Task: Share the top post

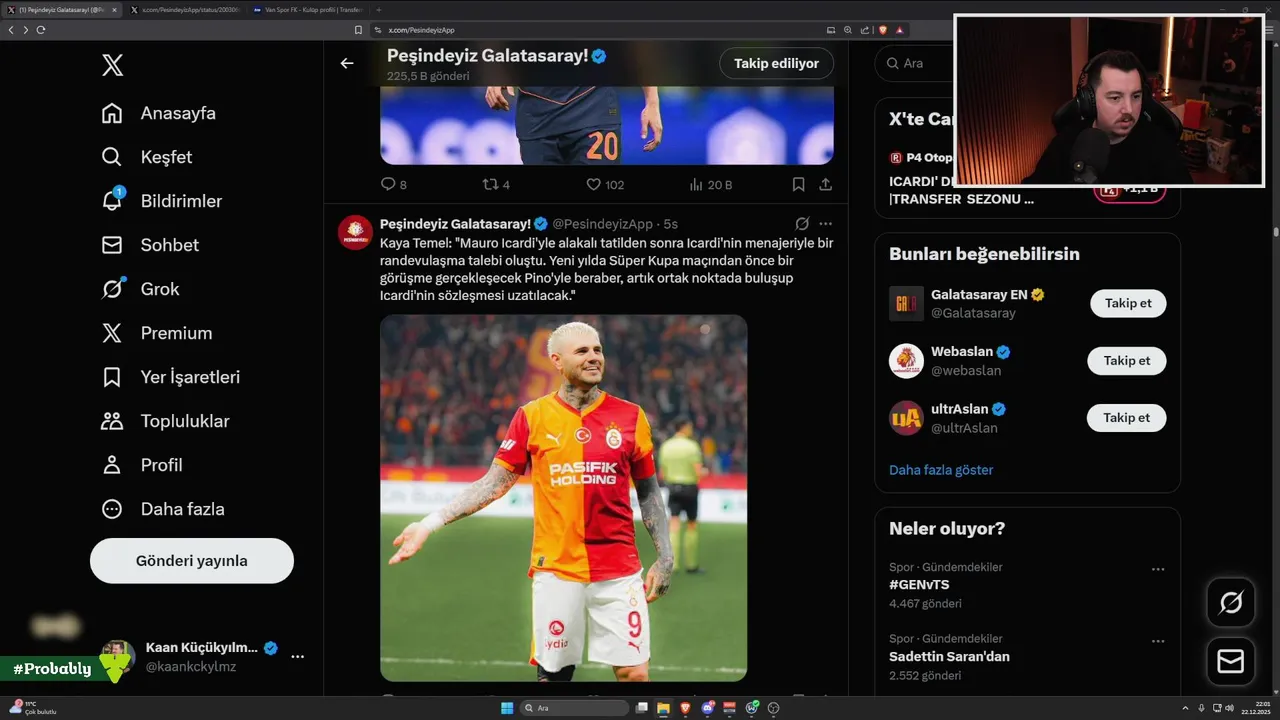Action: [825, 184]
